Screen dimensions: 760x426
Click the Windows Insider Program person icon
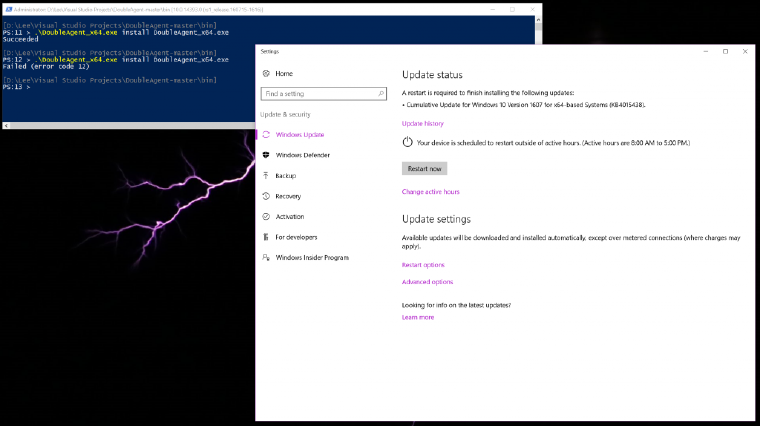click(x=266, y=257)
